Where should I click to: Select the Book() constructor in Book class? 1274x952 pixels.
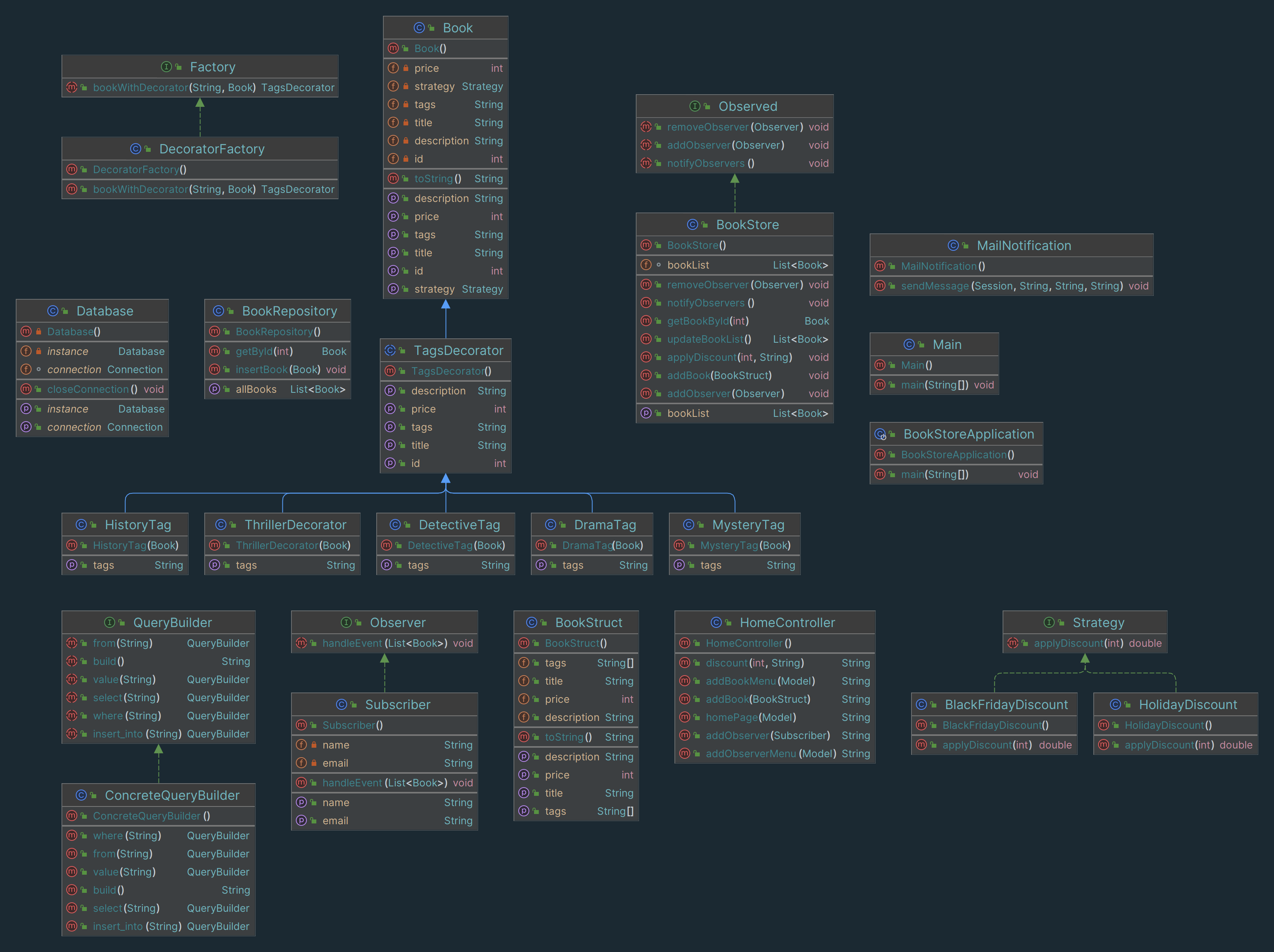point(445,49)
